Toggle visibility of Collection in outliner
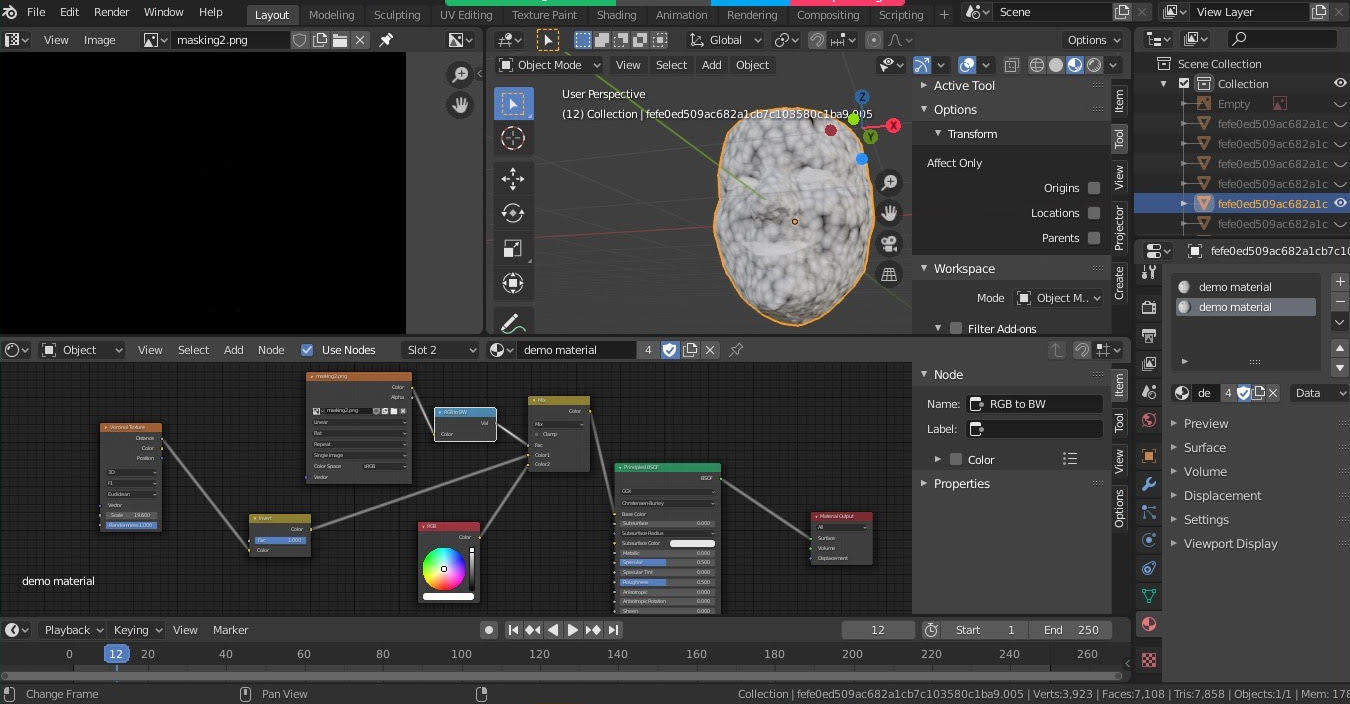Image resolution: width=1350 pixels, height=704 pixels. coord(1340,84)
